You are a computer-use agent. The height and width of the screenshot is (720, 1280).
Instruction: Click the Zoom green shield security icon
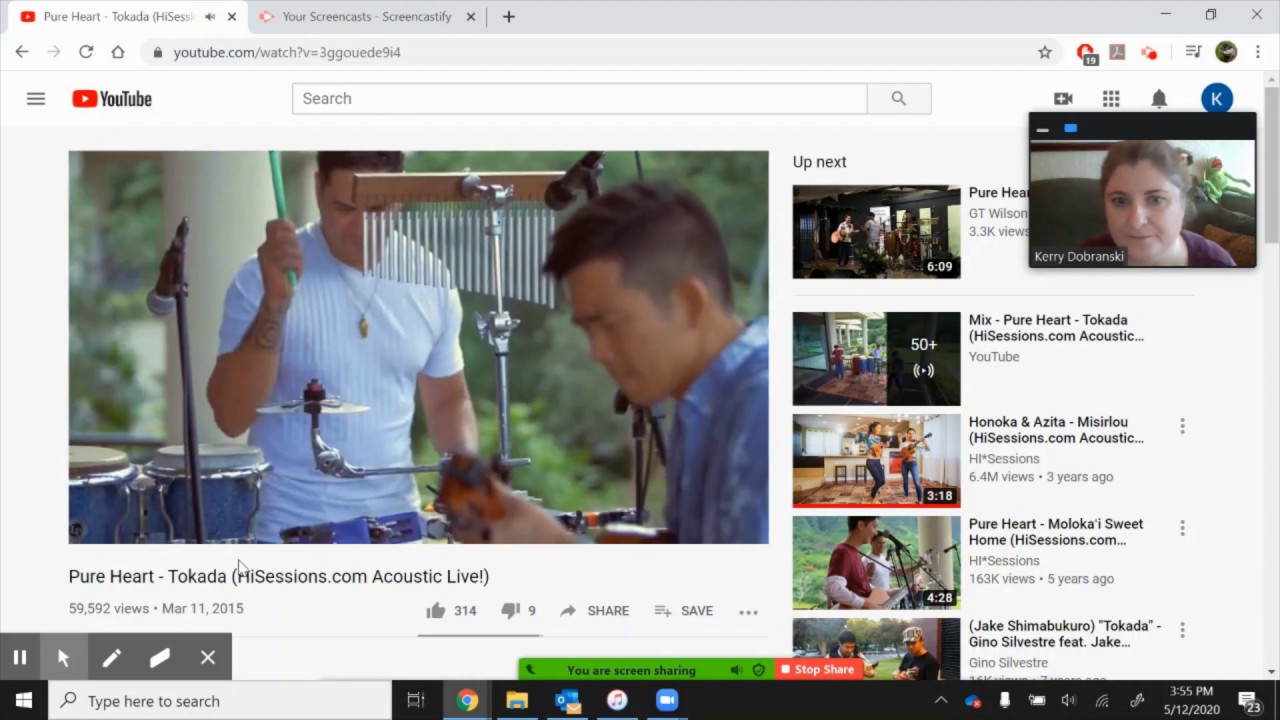[758, 670]
